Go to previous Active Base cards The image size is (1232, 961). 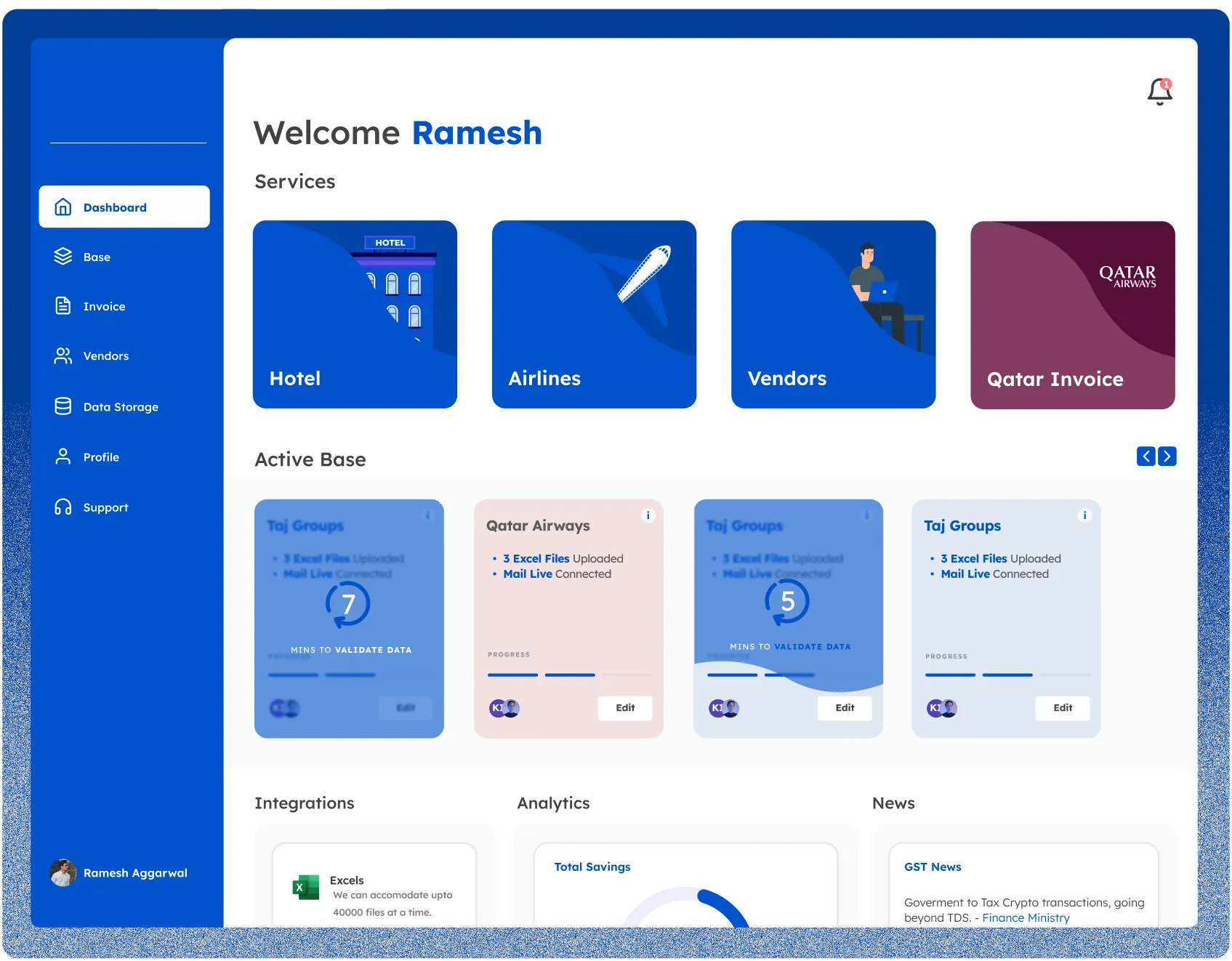pyautogui.click(x=1146, y=457)
